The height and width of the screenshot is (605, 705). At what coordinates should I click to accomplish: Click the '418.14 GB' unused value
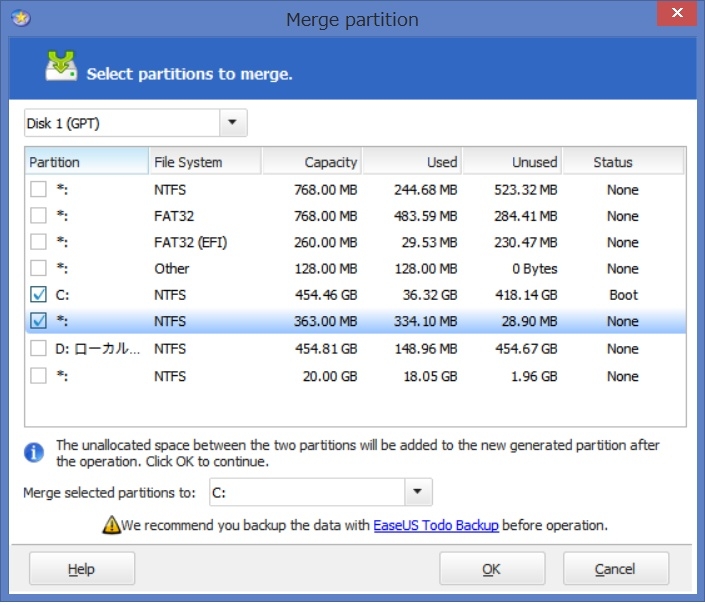click(526, 295)
